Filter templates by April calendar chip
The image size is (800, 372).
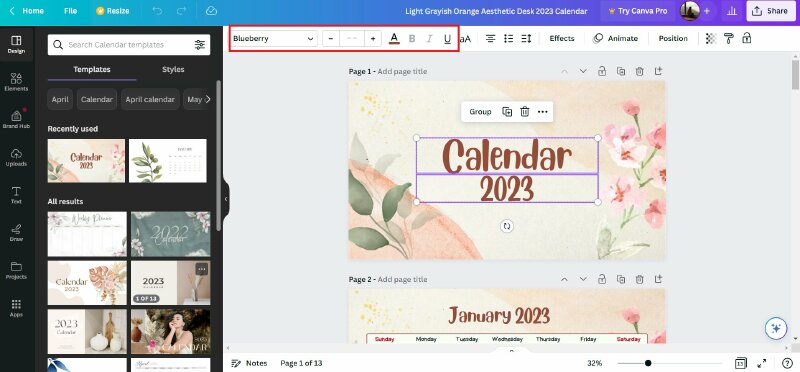tap(150, 100)
